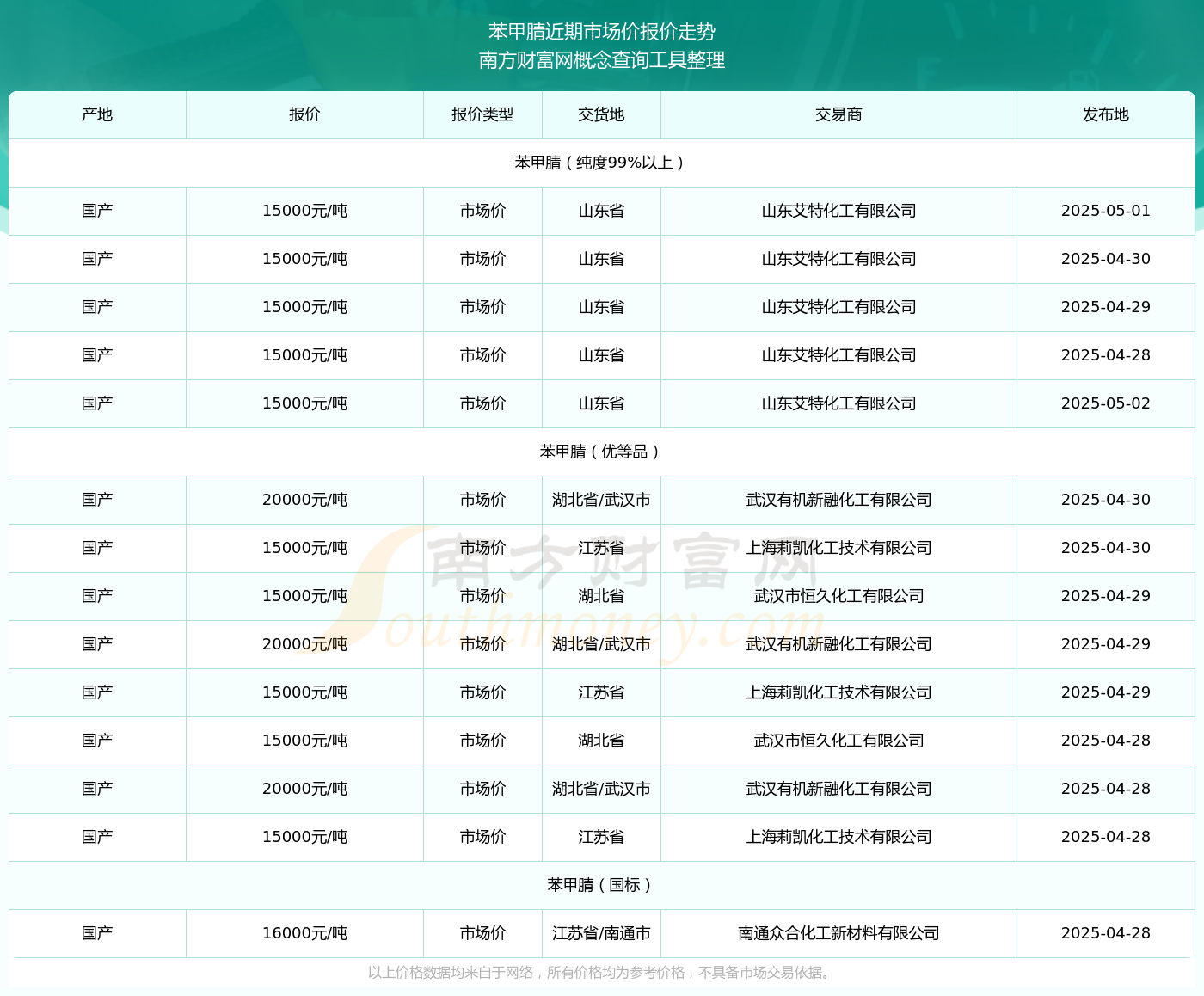The height and width of the screenshot is (996, 1204).
Task: Click 武汉有机新融化工有限公司 in the 2025-04-29 row
Action: [838, 644]
